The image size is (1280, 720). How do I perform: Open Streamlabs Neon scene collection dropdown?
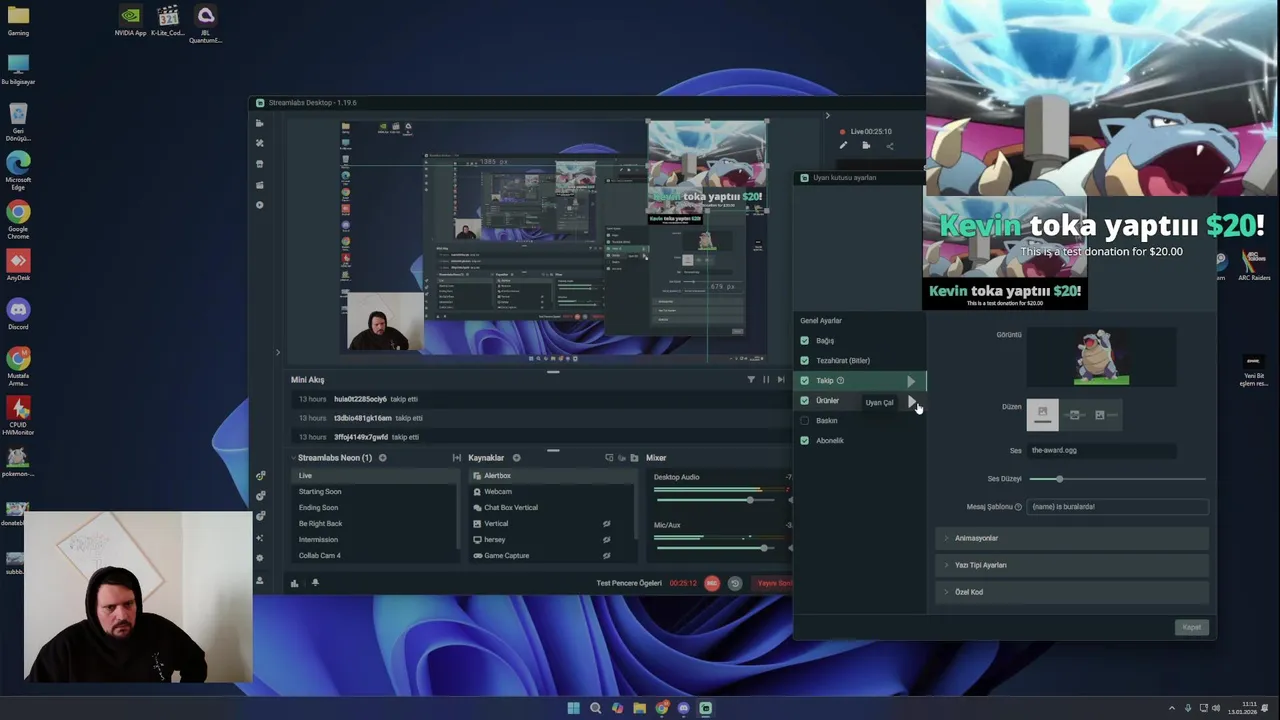[334, 458]
